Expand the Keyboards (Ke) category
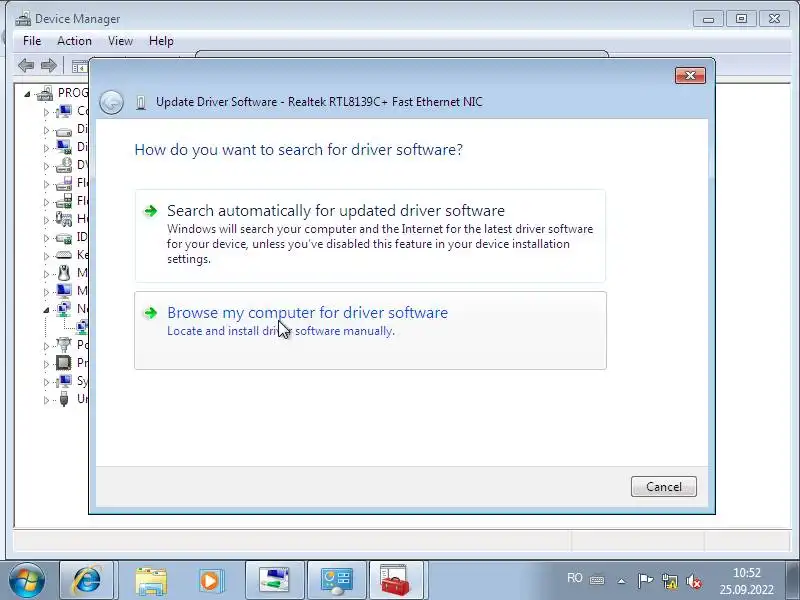This screenshot has width=800, height=600. (46, 256)
